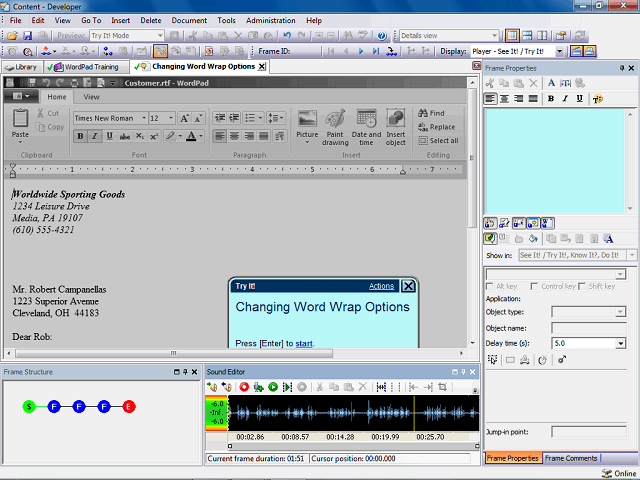Toggle WordPad Italic formatting button
The height and width of the screenshot is (480, 640).
point(95,136)
